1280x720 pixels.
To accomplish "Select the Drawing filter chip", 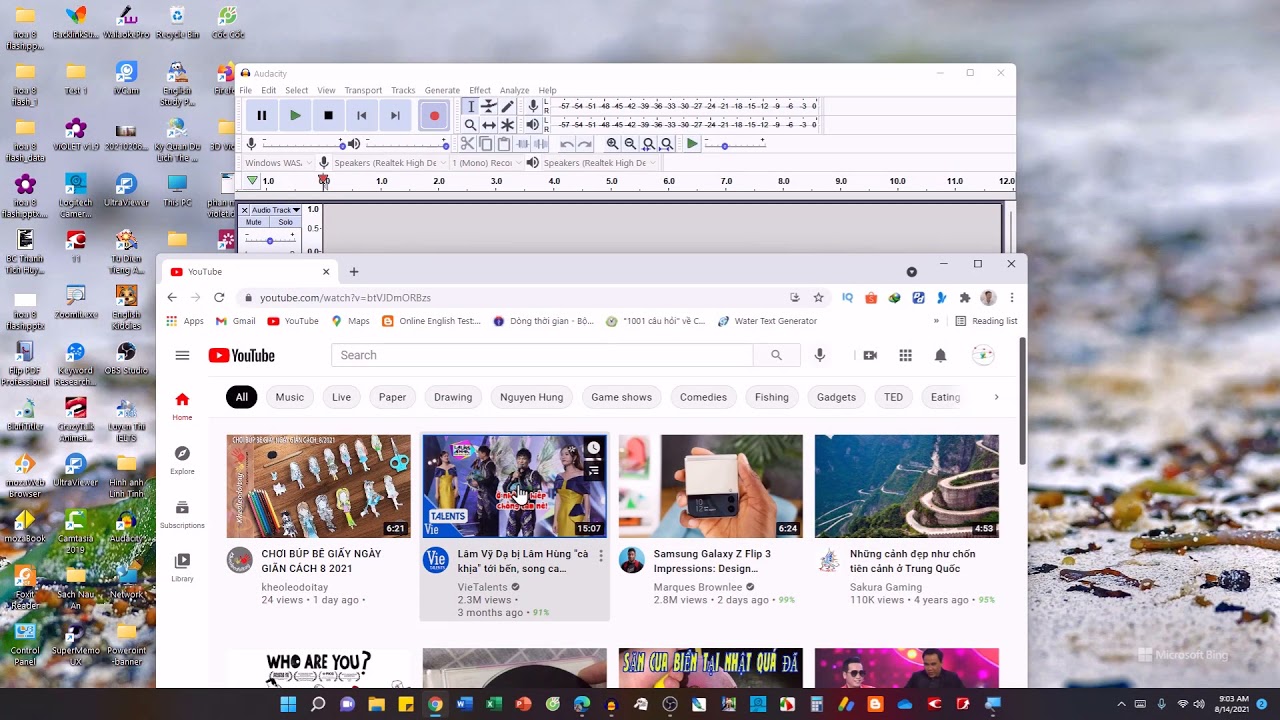I will click(x=453, y=397).
